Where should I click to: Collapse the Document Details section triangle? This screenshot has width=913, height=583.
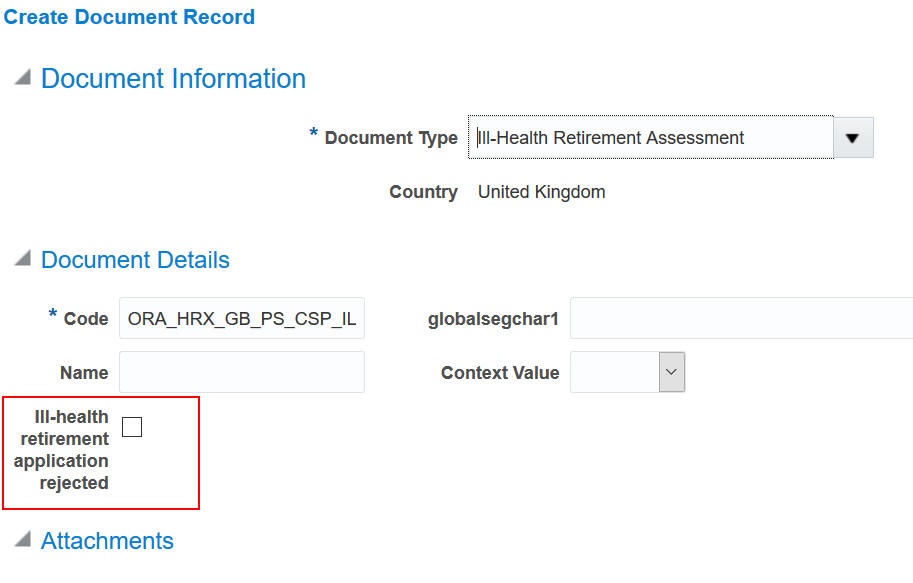22,260
